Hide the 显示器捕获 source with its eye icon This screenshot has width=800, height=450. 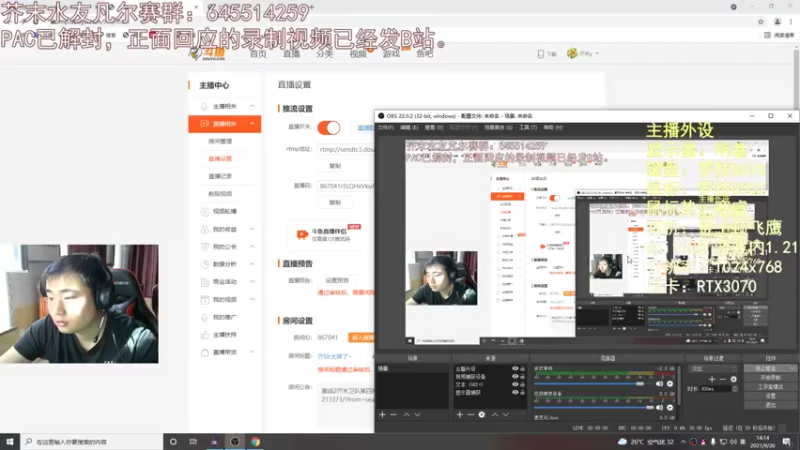[x=515, y=393]
